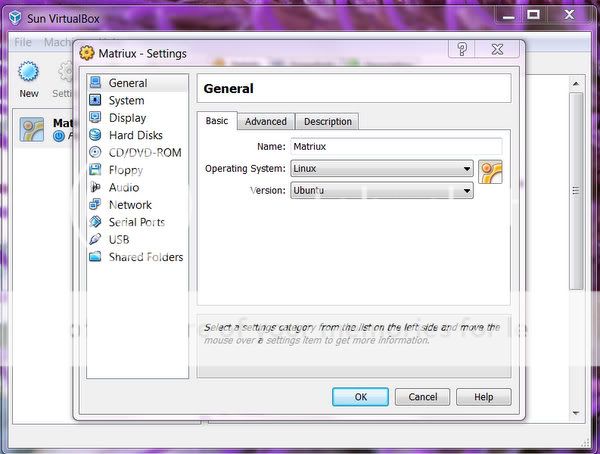Open the Display settings icon
Image resolution: width=600 pixels, height=454 pixels.
pos(95,117)
